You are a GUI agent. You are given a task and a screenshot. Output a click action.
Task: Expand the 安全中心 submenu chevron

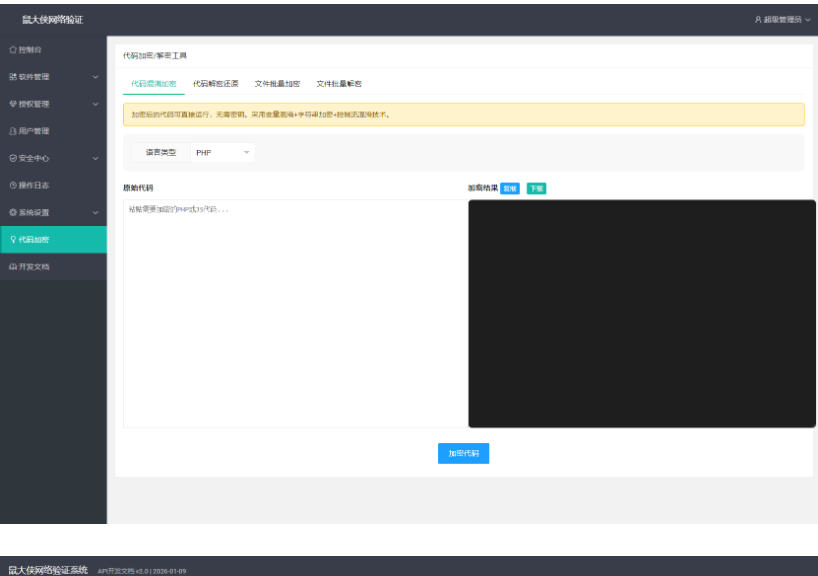click(95, 158)
